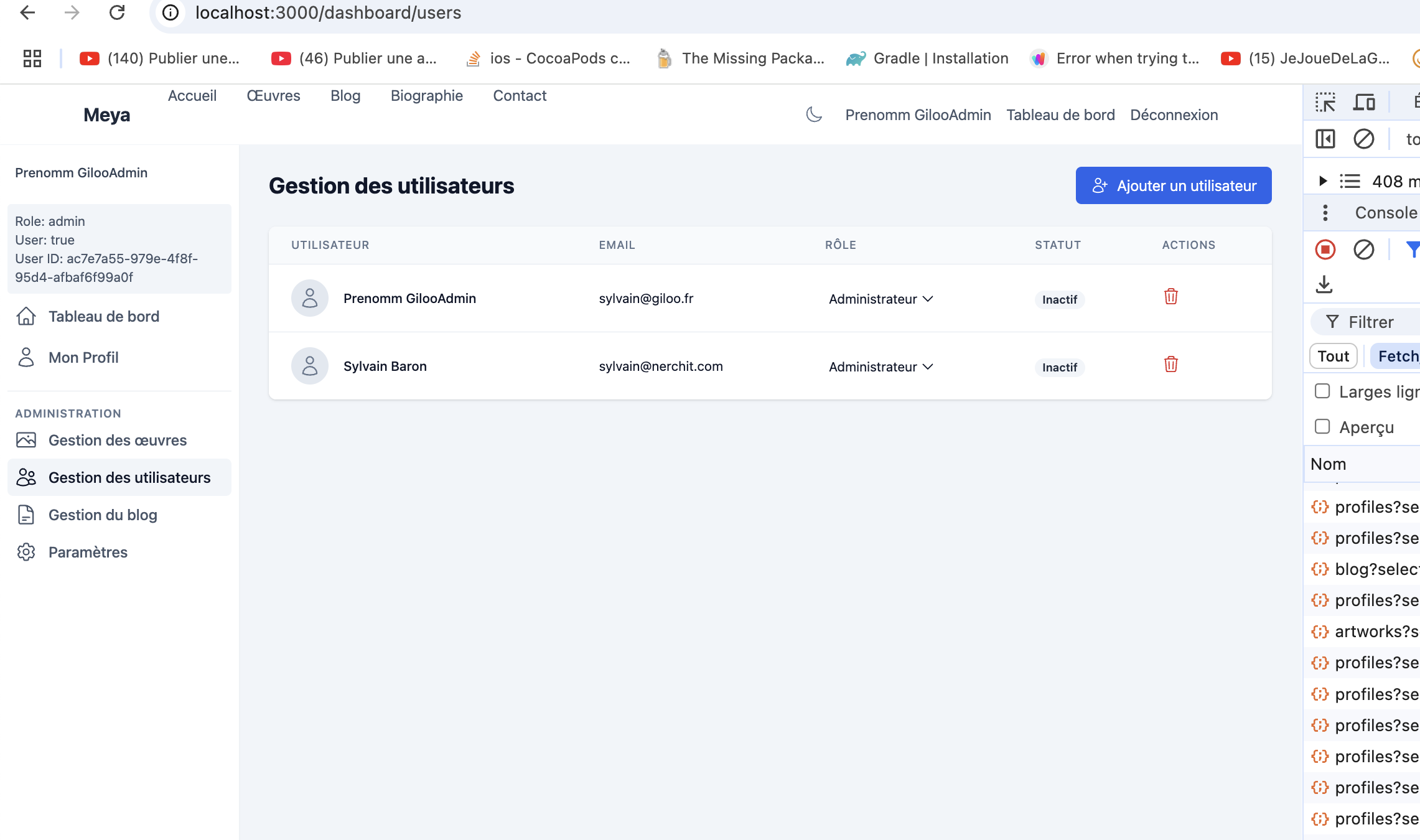
Task: Open role dropdown for Prenomm GilooAdmin
Action: click(880, 299)
